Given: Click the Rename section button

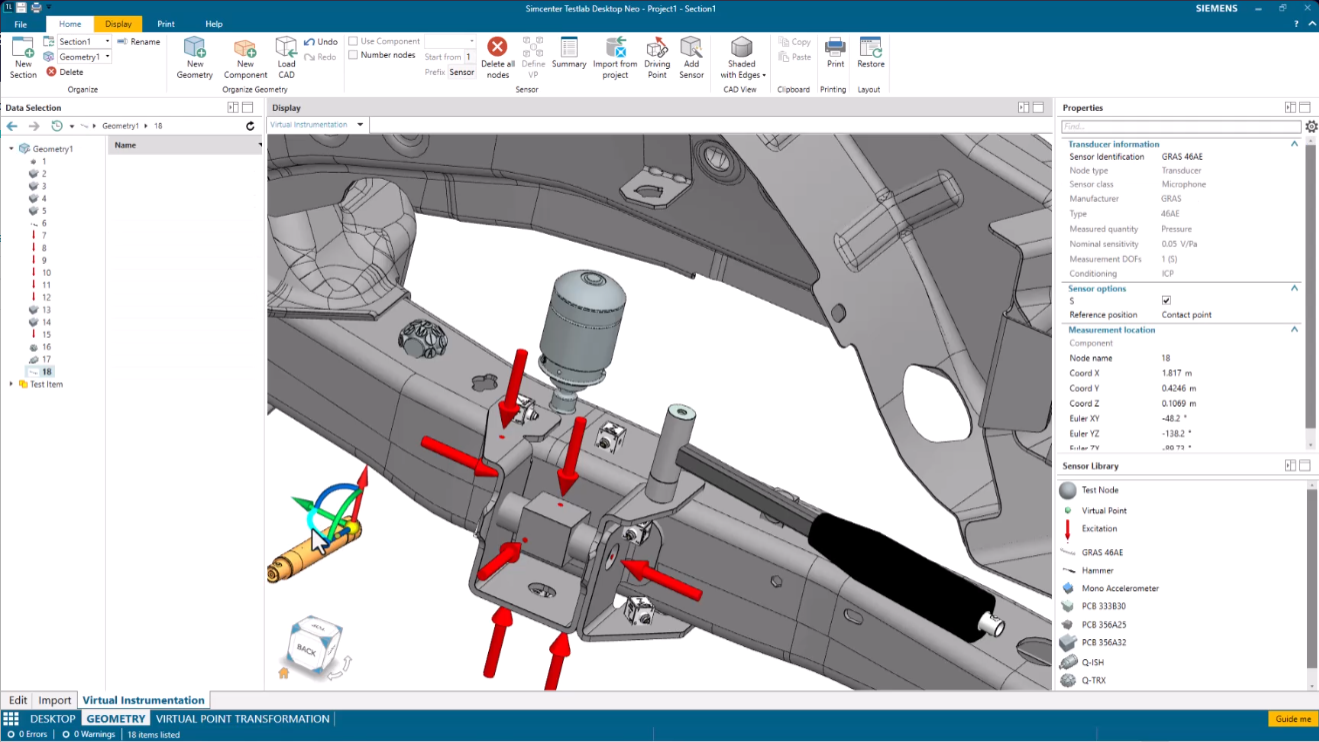Looking at the screenshot, I should coord(138,42).
